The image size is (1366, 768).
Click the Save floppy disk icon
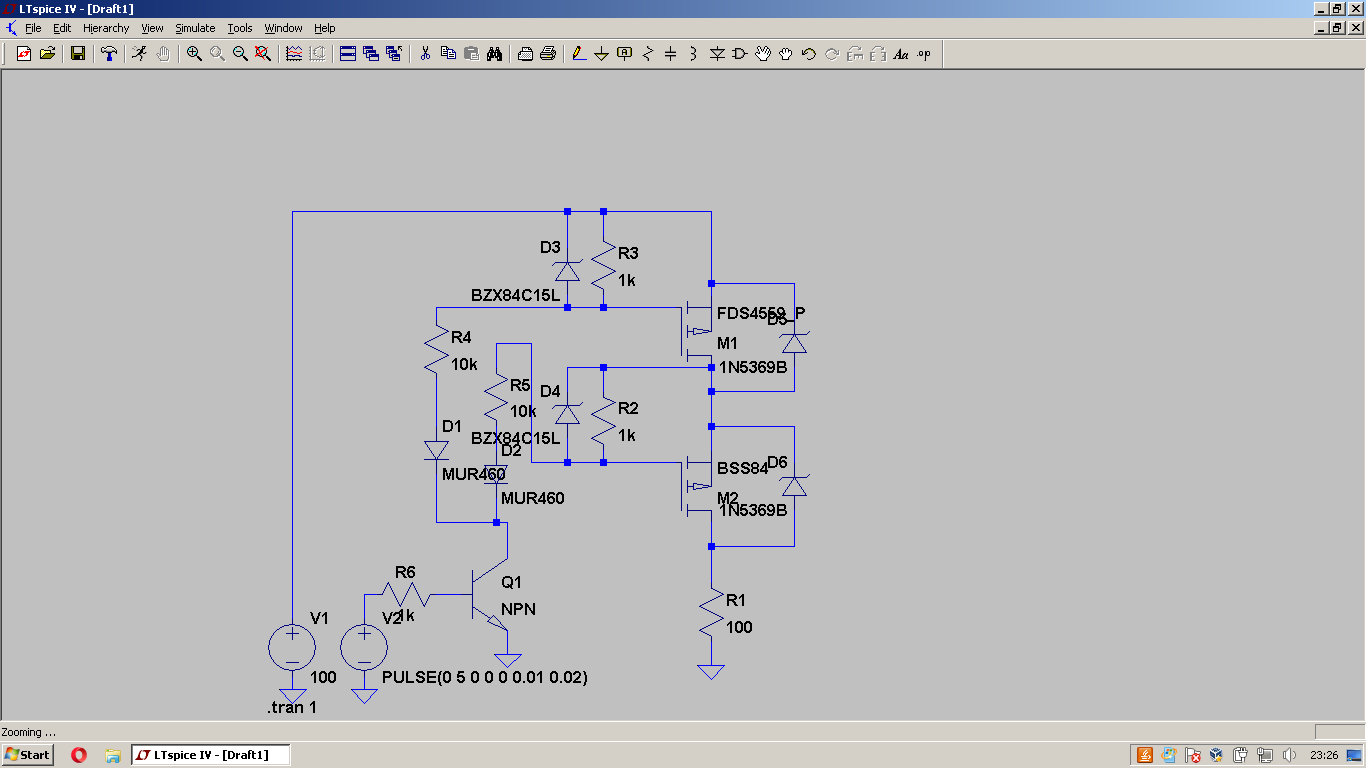tap(78, 54)
